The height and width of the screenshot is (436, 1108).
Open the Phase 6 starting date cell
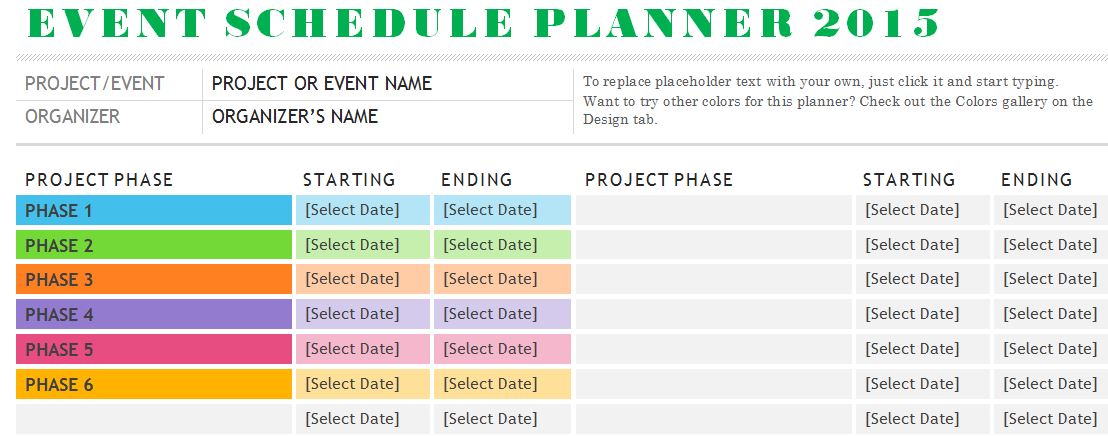[352, 384]
